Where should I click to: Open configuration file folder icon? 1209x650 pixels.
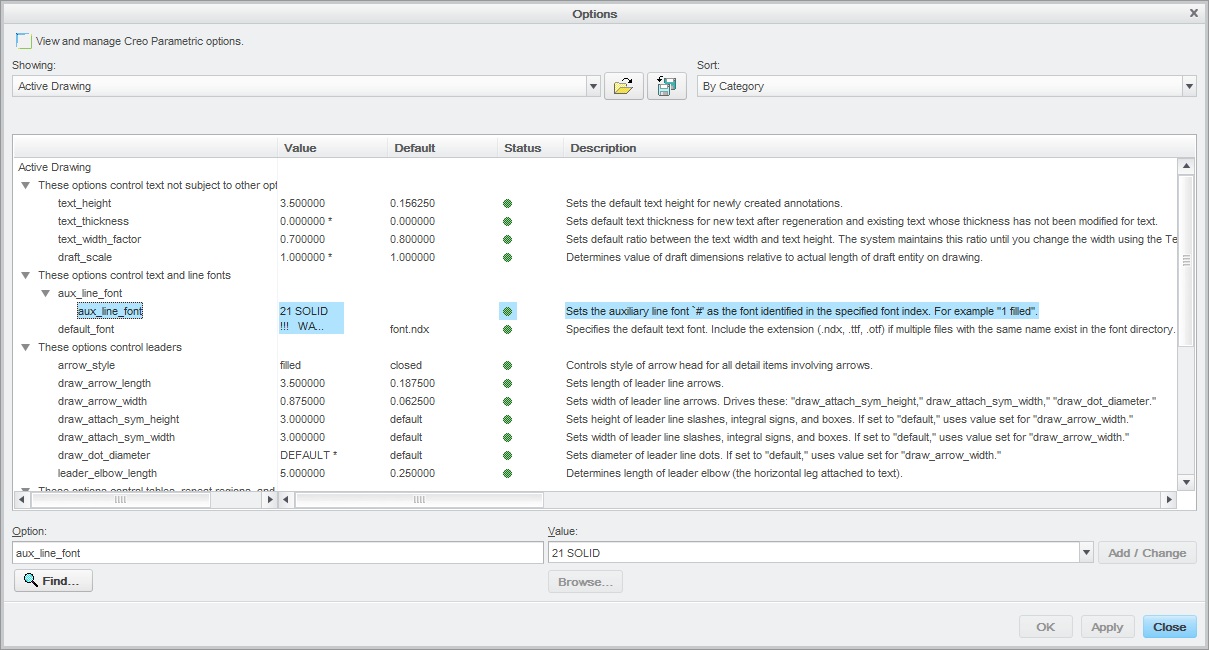(x=623, y=86)
